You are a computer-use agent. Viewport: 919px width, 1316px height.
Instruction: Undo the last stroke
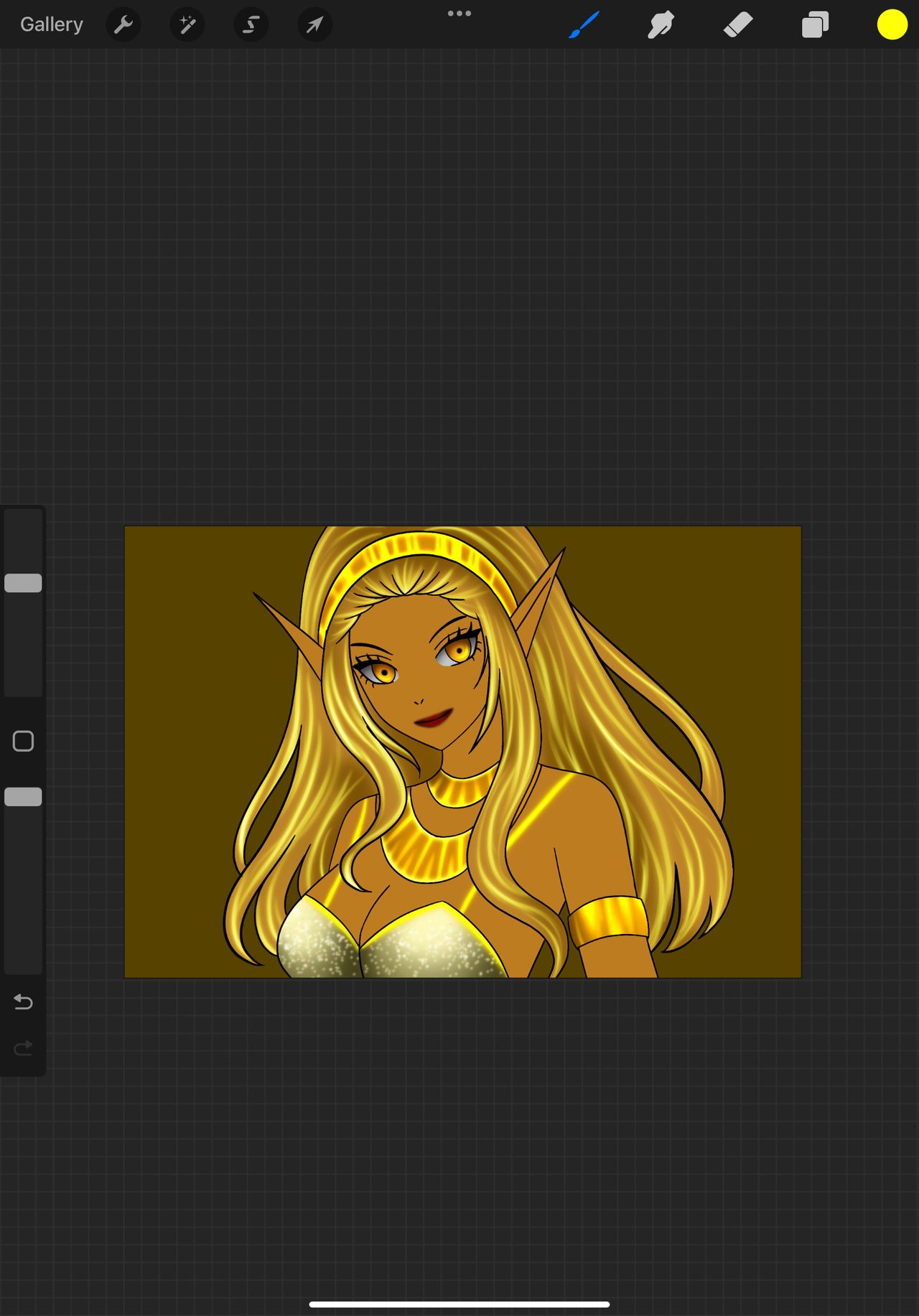click(x=23, y=1002)
